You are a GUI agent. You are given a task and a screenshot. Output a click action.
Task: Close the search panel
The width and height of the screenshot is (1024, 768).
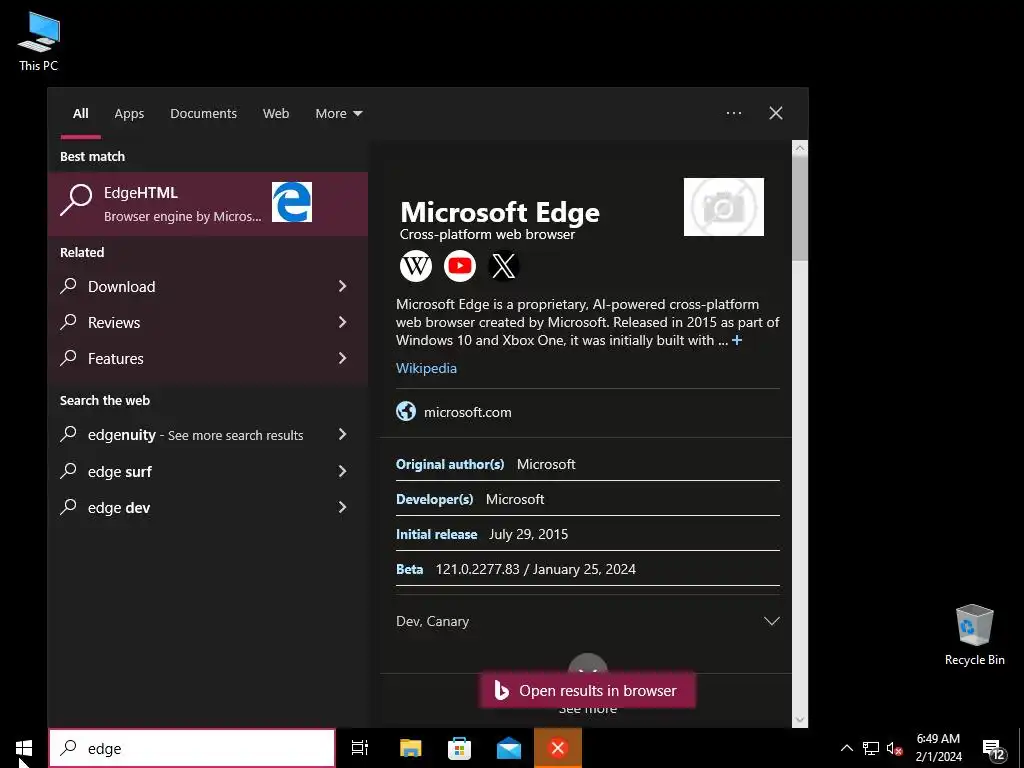(776, 113)
